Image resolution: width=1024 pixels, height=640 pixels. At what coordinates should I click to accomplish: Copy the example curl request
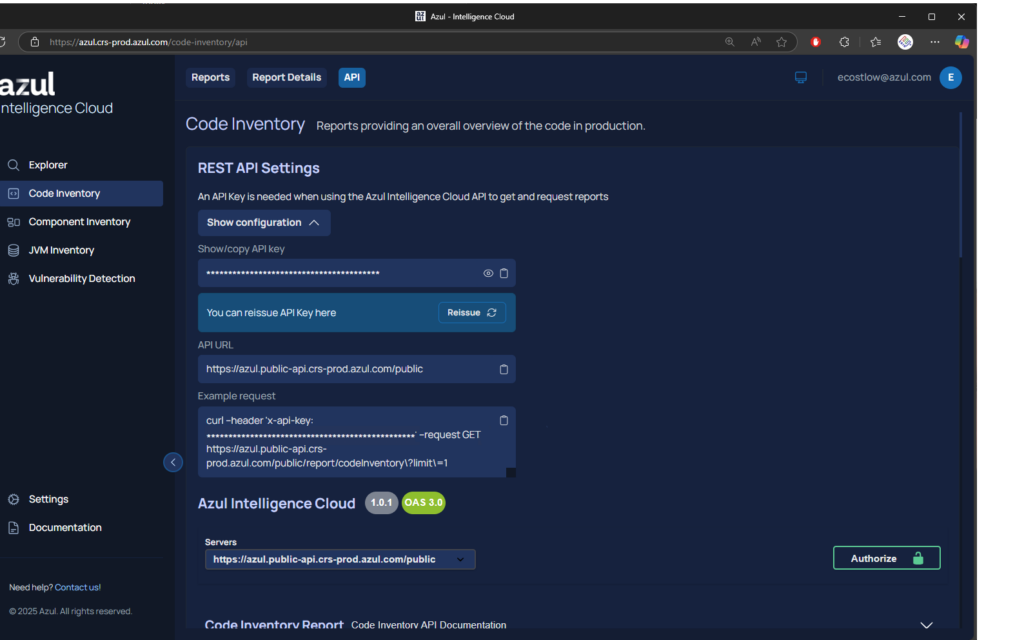504,420
